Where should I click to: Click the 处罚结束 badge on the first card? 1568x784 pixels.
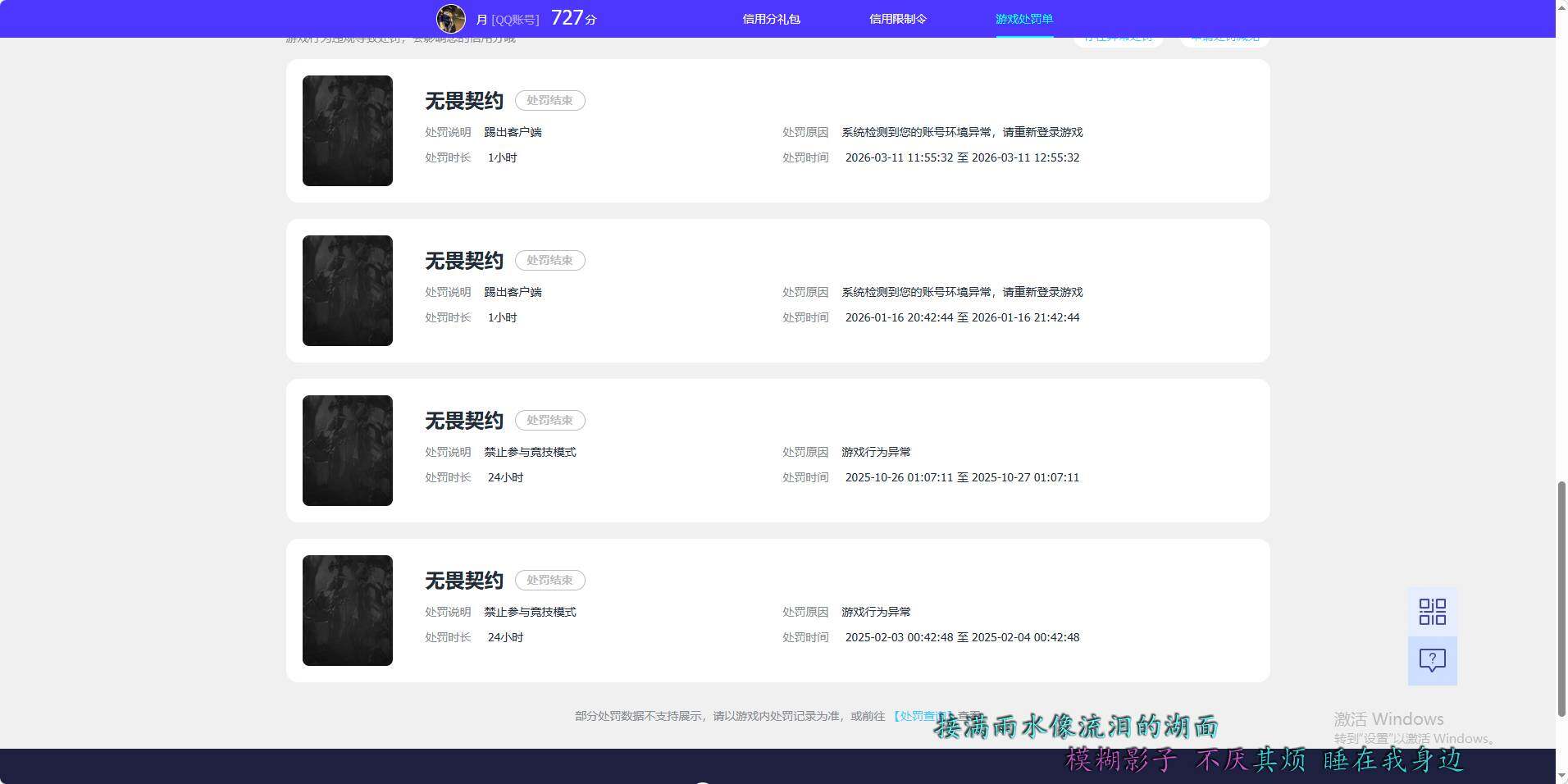pos(549,100)
